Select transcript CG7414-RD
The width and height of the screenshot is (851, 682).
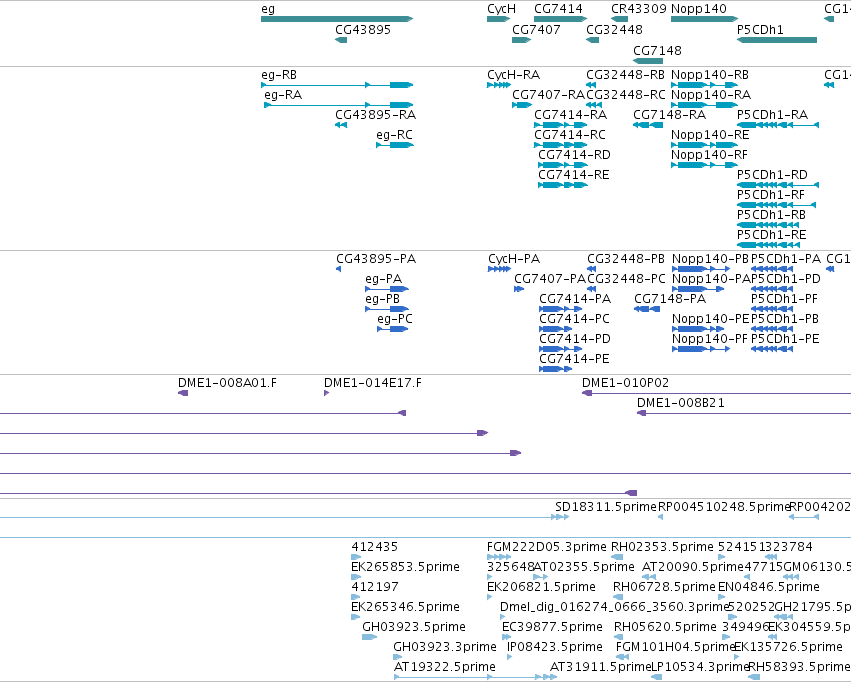coord(574,155)
